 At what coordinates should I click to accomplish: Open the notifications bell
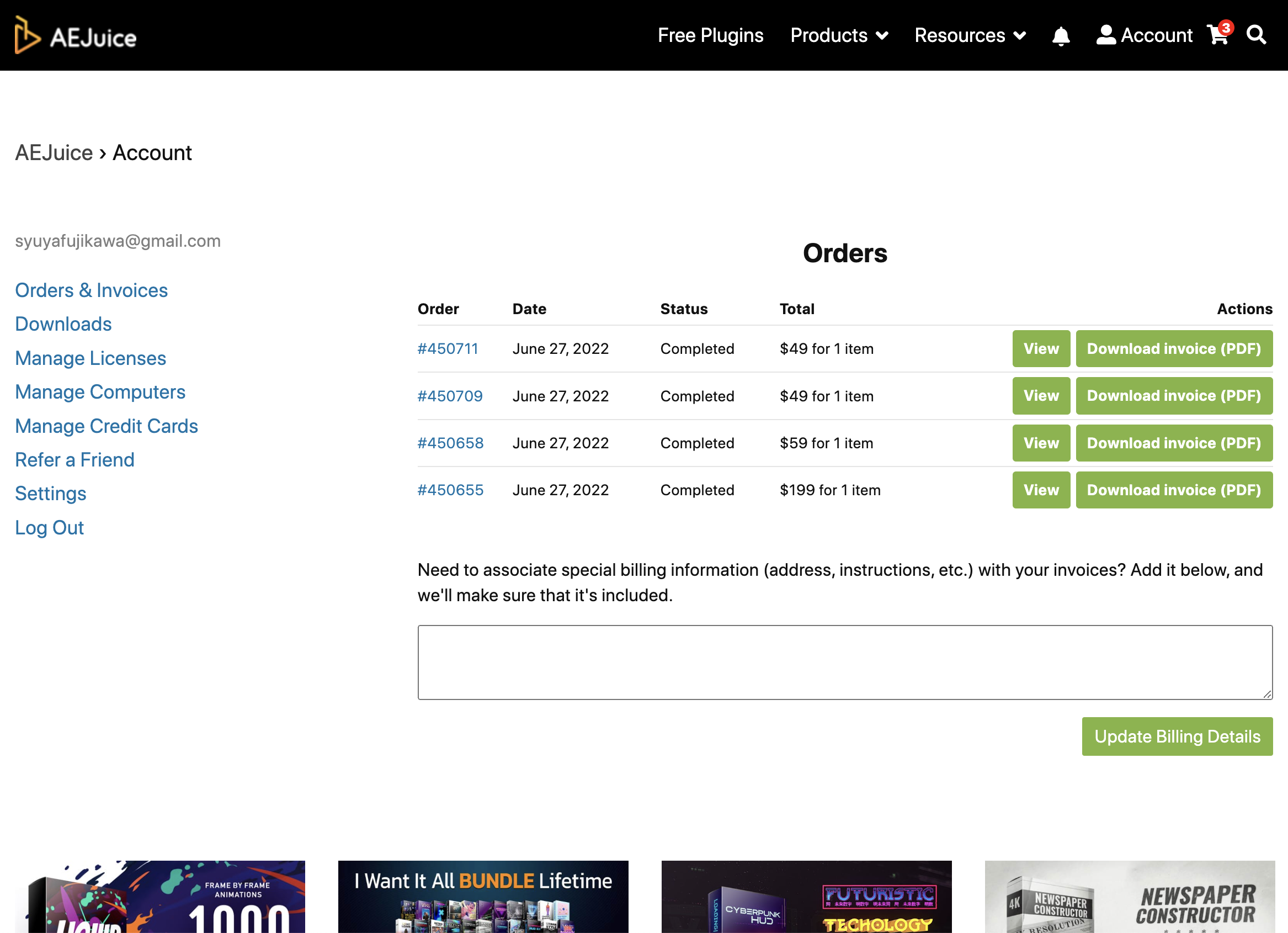pyautogui.click(x=1060, y=36)
